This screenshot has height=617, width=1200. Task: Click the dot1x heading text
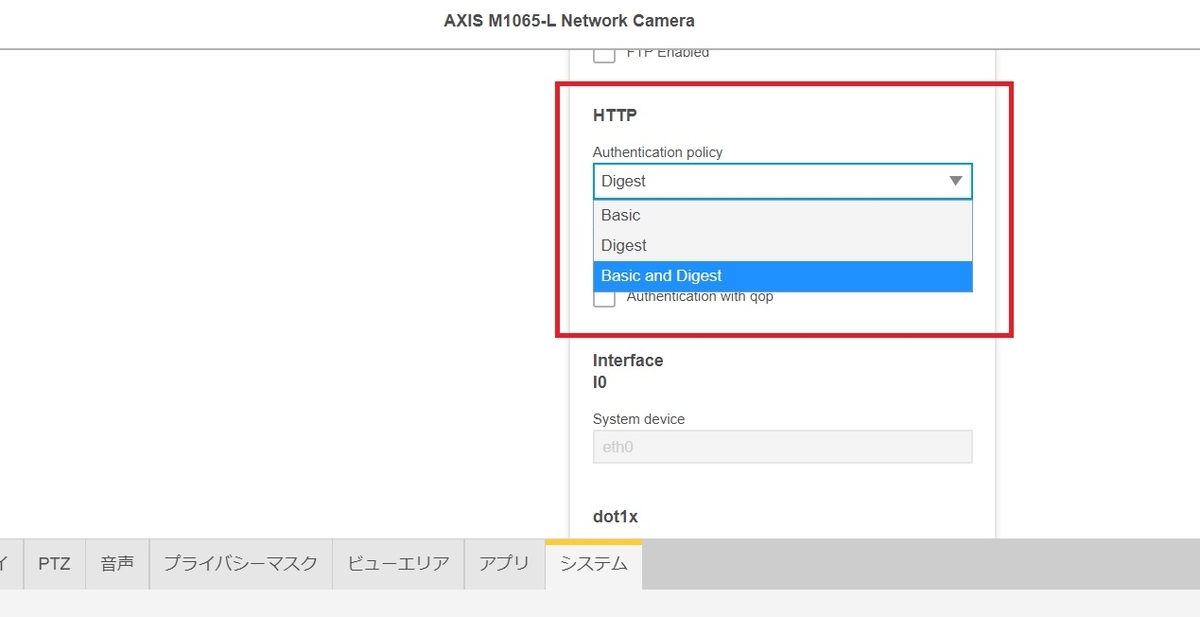[x=615, y=516]
